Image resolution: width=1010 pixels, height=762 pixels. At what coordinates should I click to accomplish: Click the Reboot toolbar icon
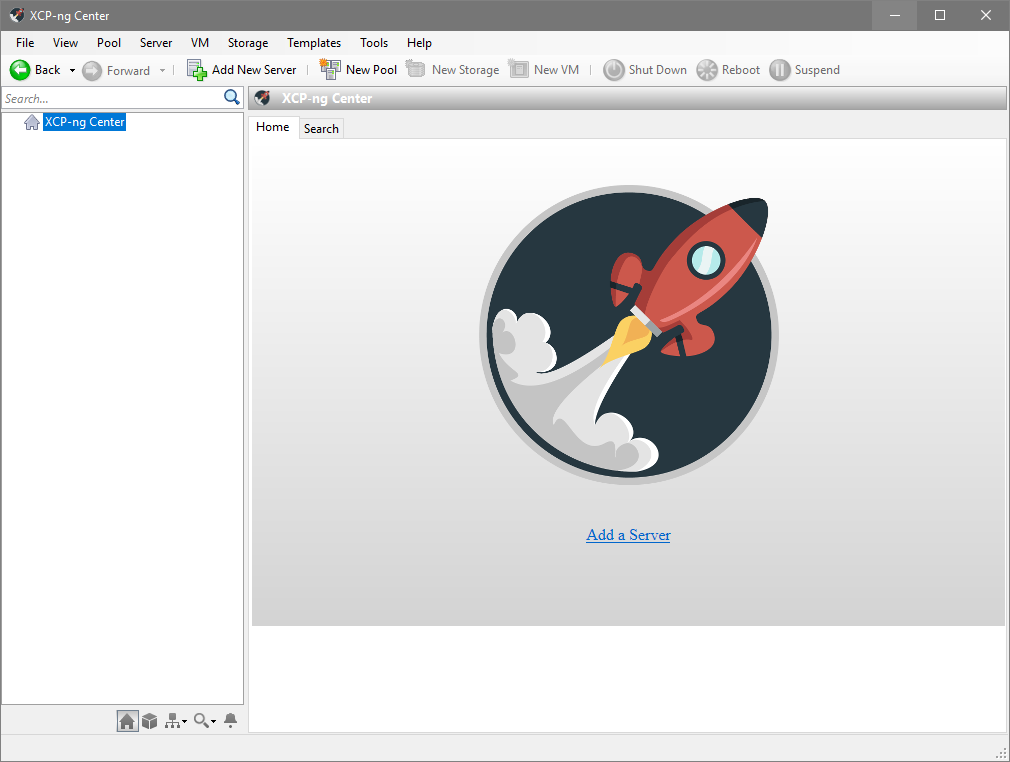pos(707,70)
